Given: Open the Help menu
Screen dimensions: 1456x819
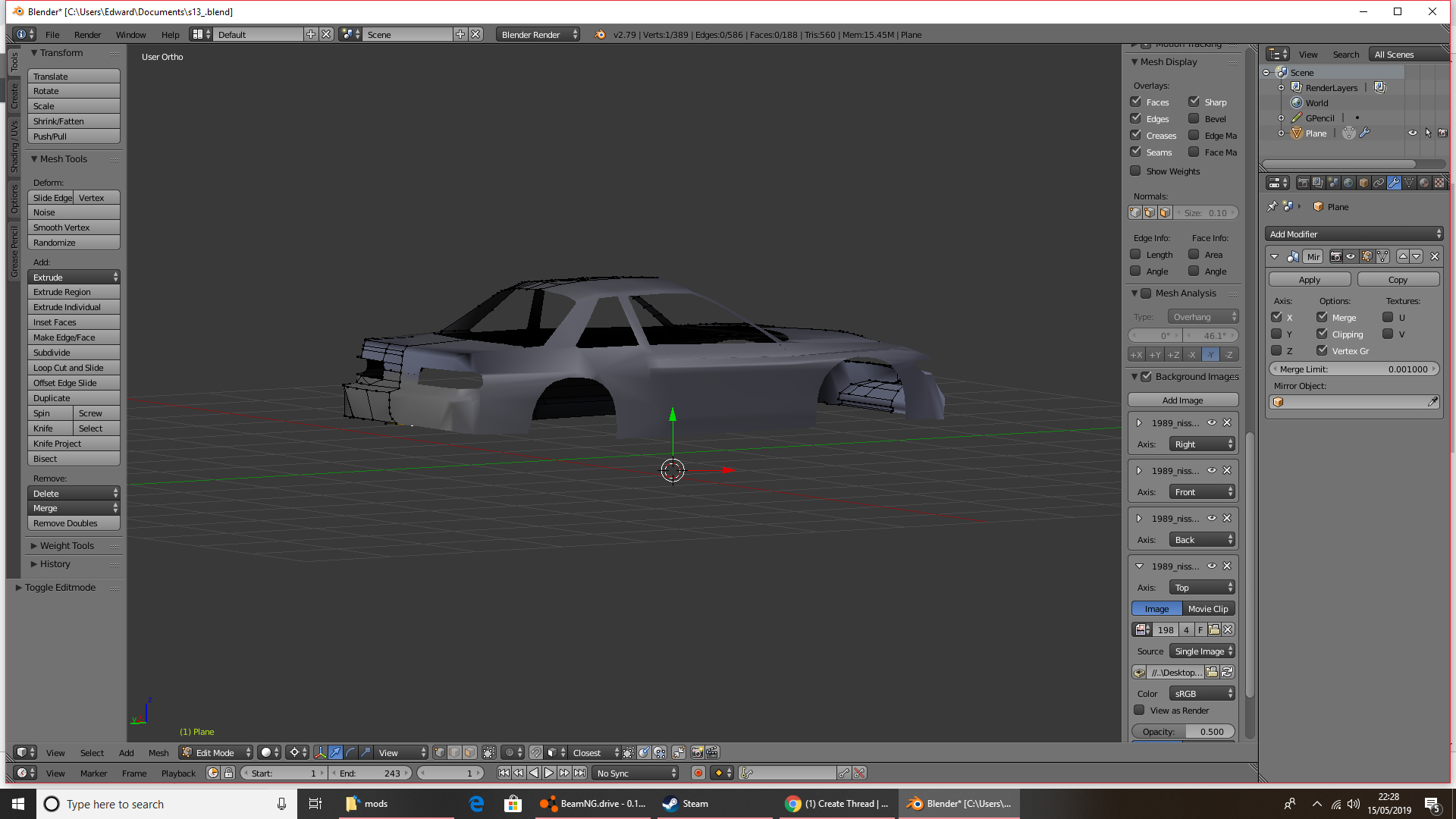Looking at the screenshot, I should pos(170,34).
